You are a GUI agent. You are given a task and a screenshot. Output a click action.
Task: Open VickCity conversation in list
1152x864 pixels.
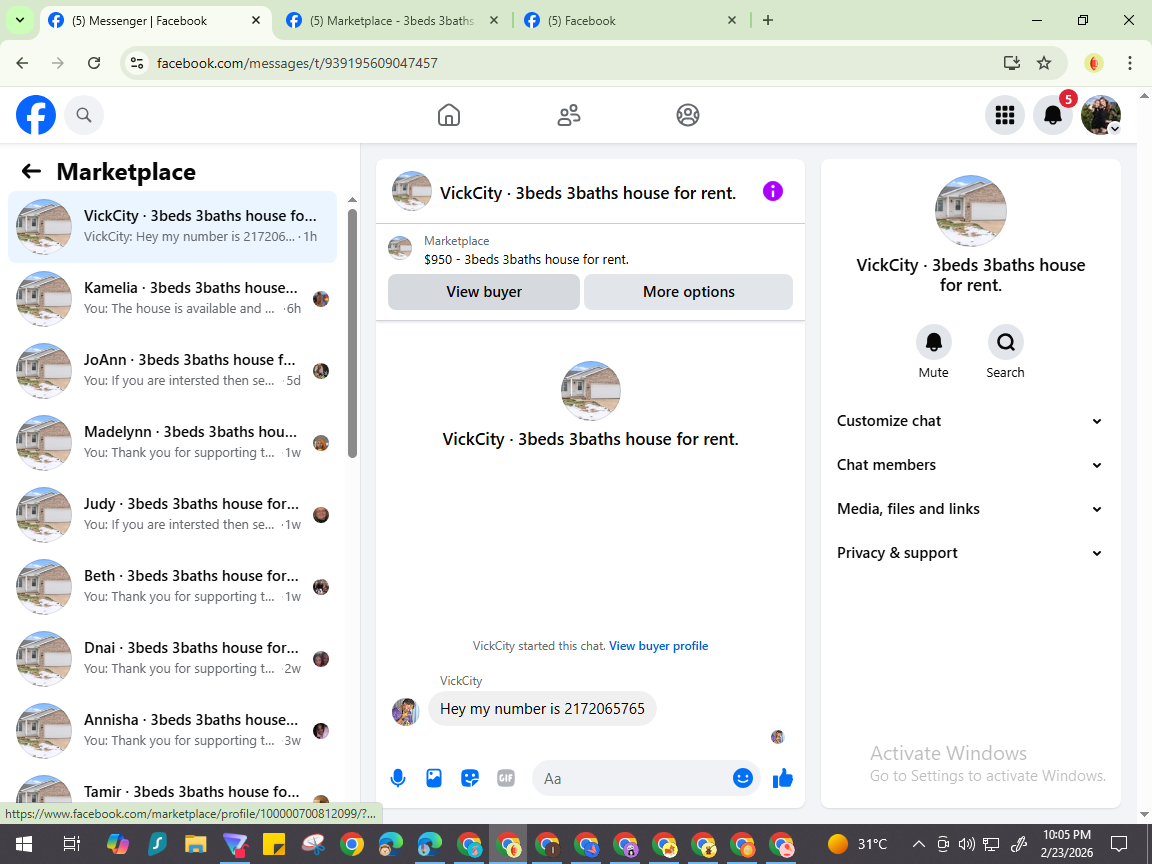173,226
